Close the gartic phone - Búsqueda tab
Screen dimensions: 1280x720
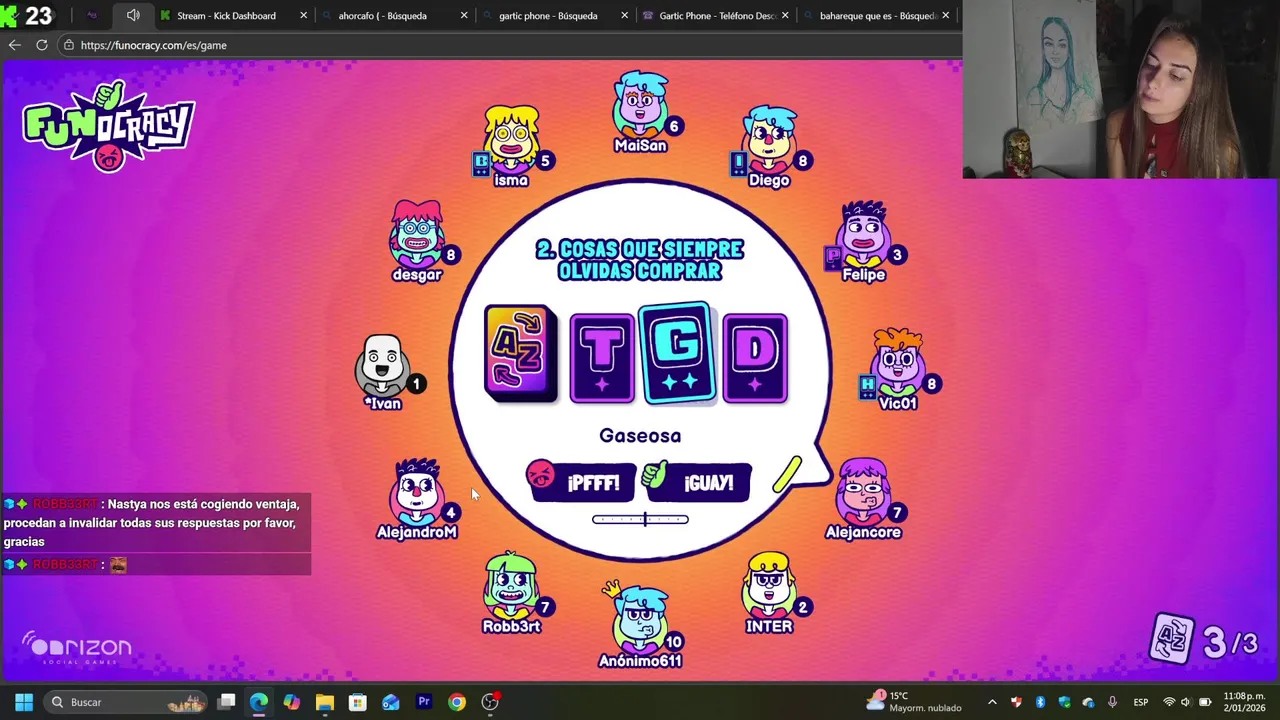(625, 15)
